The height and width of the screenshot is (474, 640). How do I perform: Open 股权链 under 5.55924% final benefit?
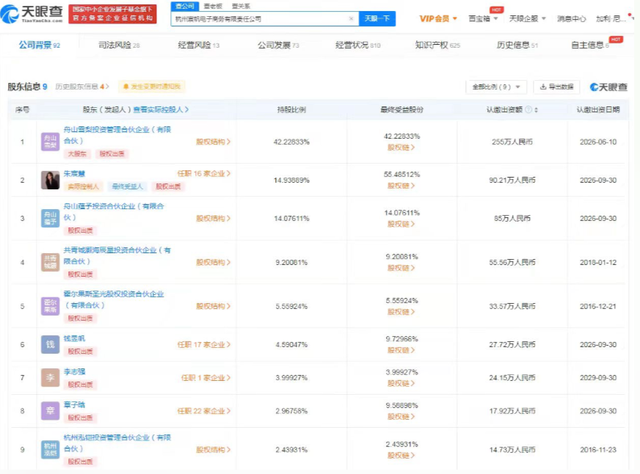point(401,312)
